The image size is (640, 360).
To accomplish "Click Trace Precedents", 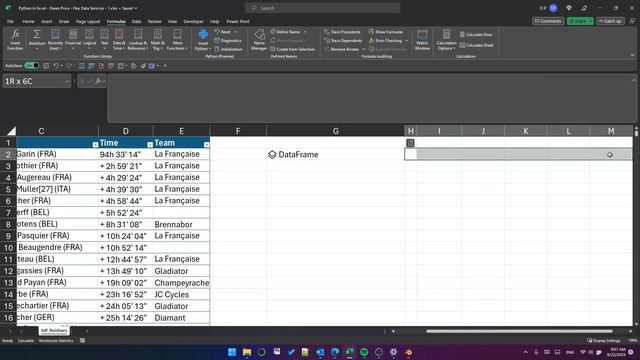I will coord(342,32).
